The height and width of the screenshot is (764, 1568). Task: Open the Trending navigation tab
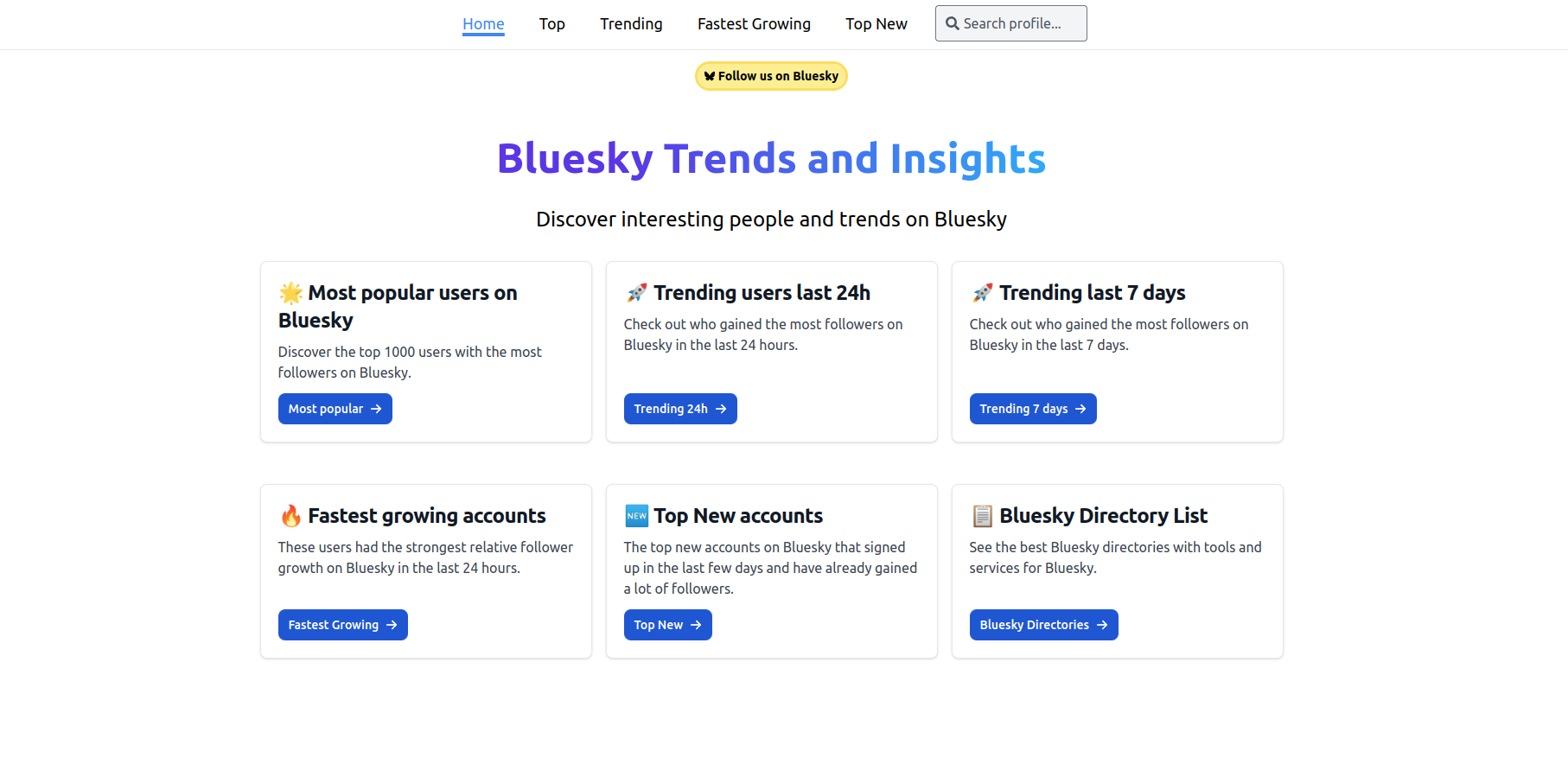coord(631,24)
